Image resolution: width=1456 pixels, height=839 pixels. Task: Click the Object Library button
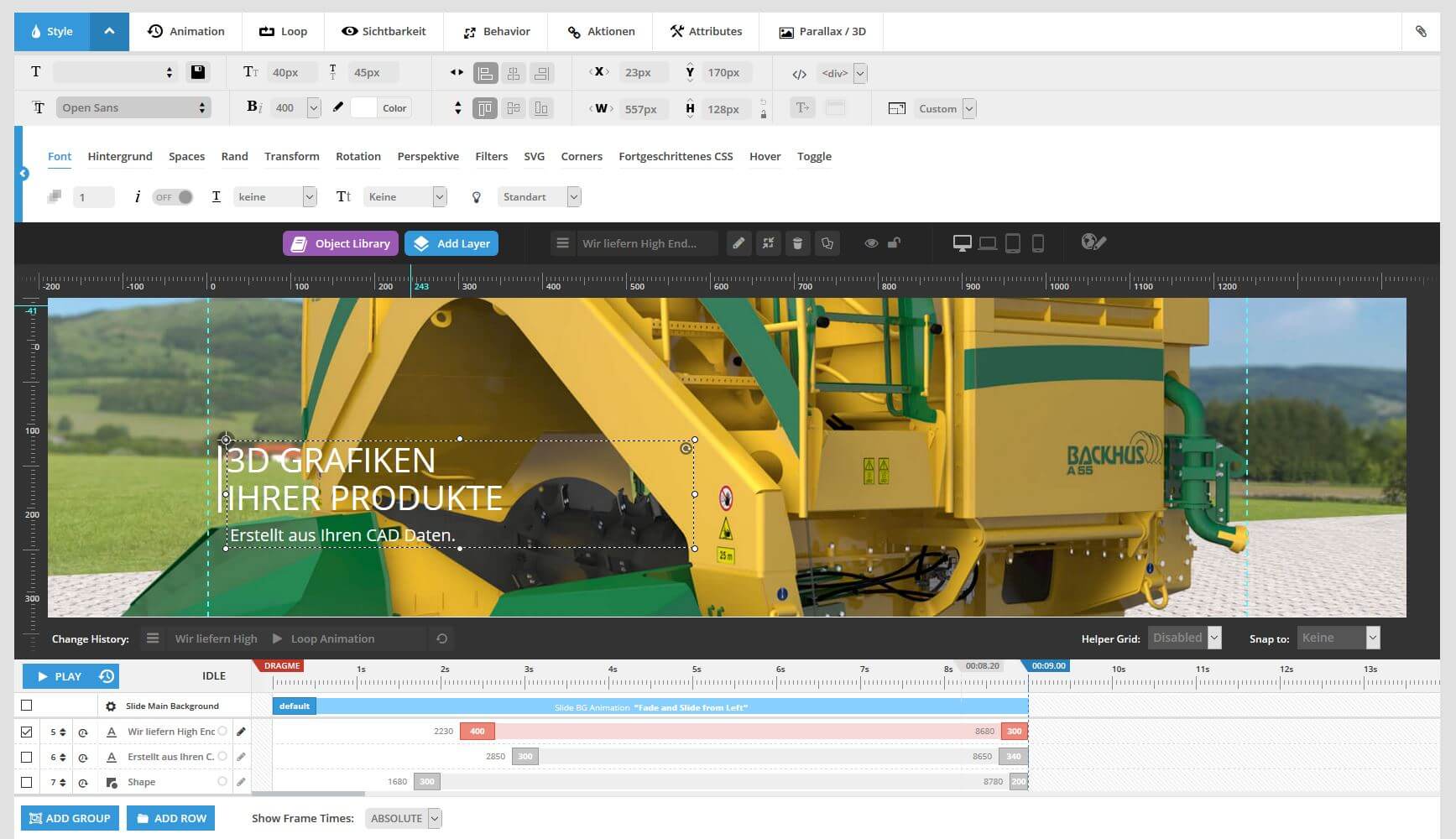click(341, 243)
